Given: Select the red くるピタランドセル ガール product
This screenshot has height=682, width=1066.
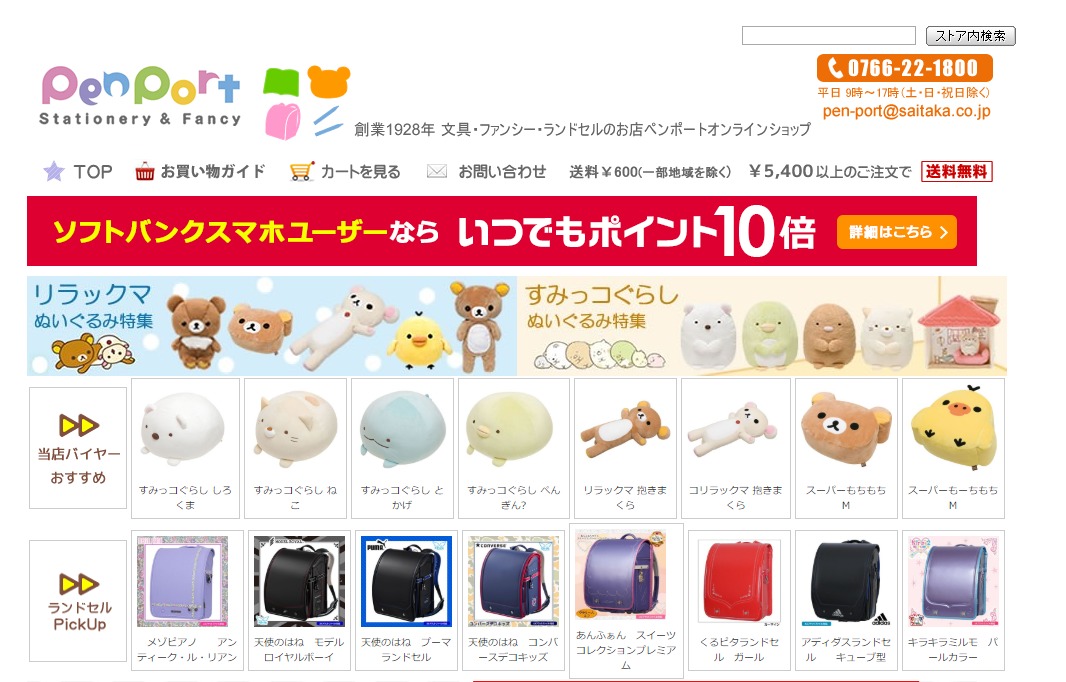Looking at the screenshot, I should pyautogui.click(x=738, y=600).
